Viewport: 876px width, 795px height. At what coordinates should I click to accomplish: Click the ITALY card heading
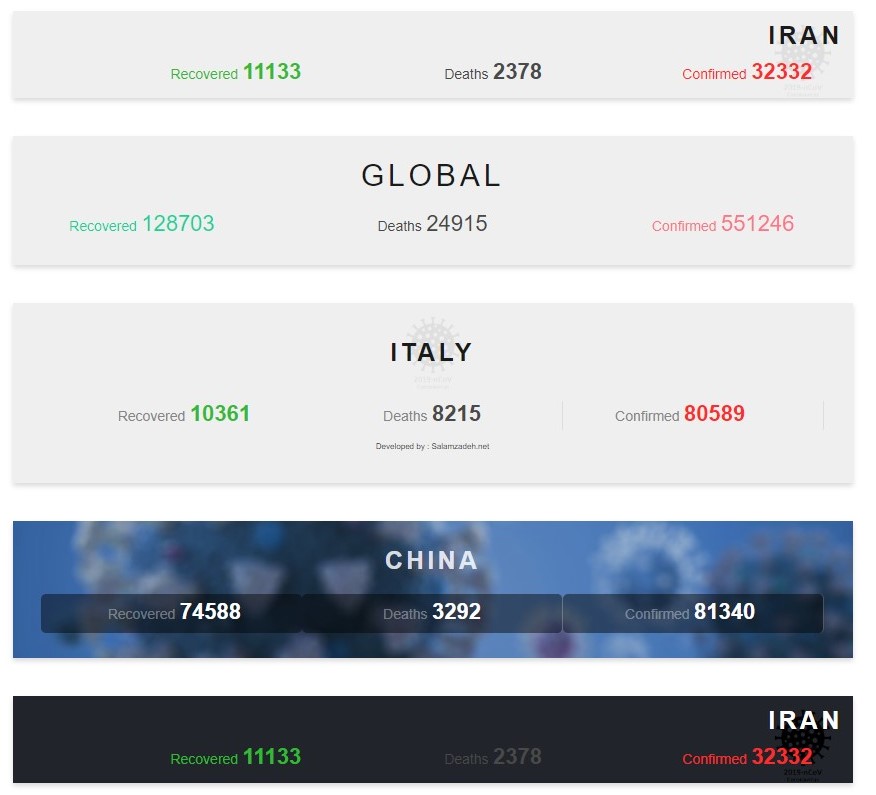(x=431, y=352)
